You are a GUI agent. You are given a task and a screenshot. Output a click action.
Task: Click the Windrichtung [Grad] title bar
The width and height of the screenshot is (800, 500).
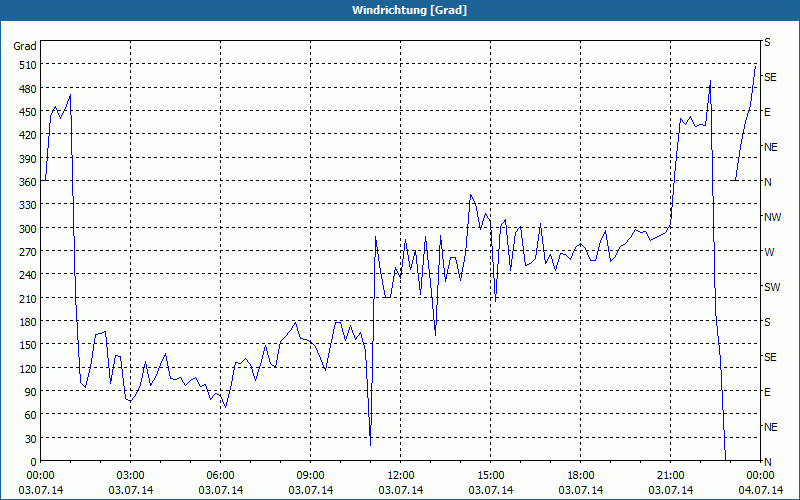(400, 10)
